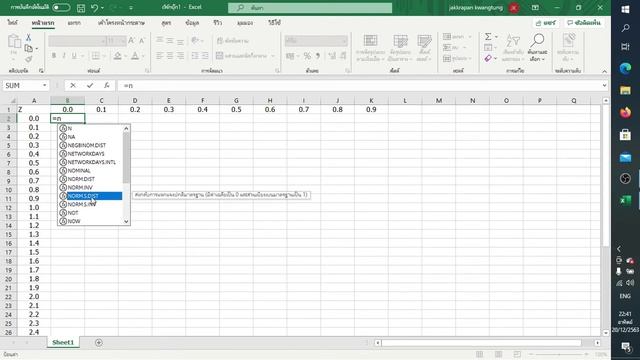Open the View (มุมมอง) ribbon tab
The width and height of the screenshot is (640, 360).
pyautogui.click(x=245, y=23)
